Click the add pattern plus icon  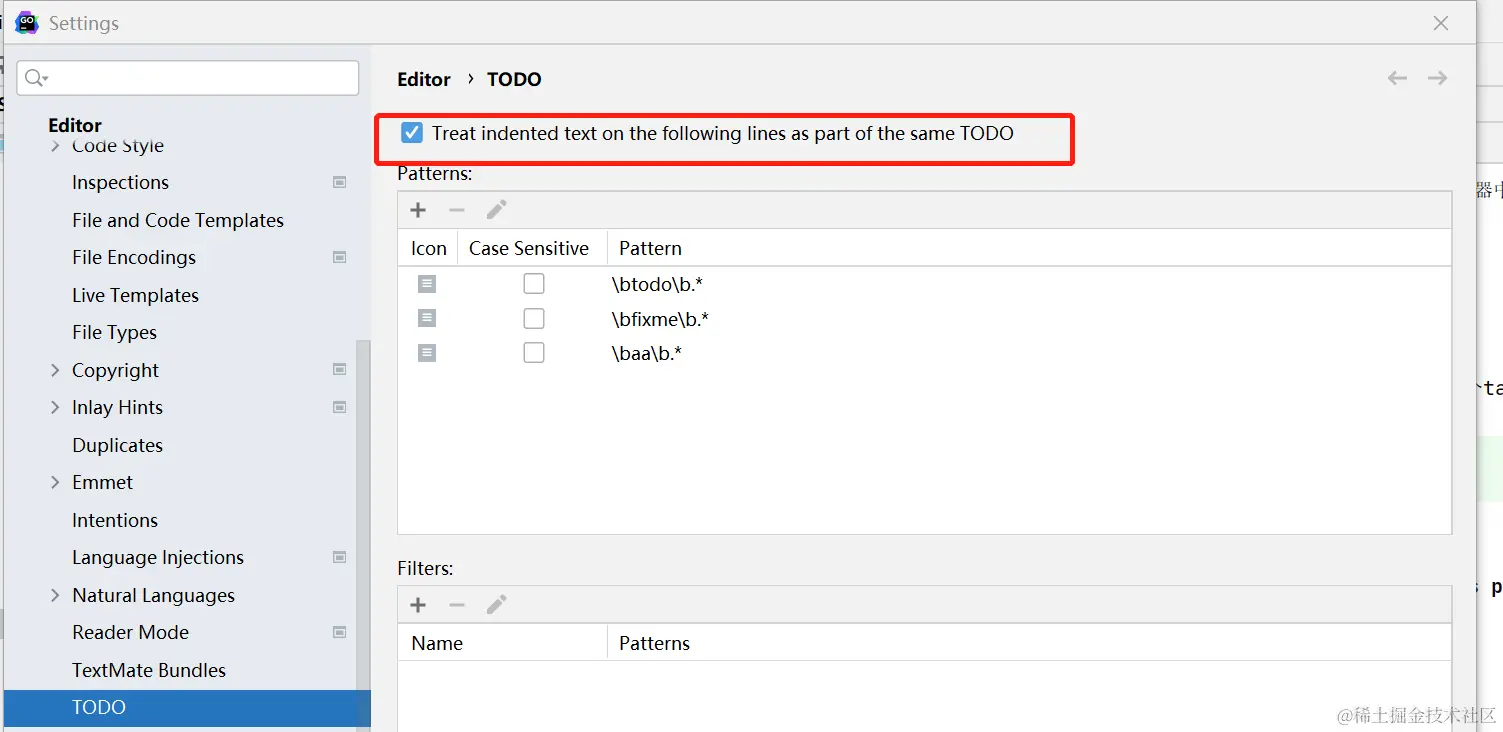coord(418,210)
